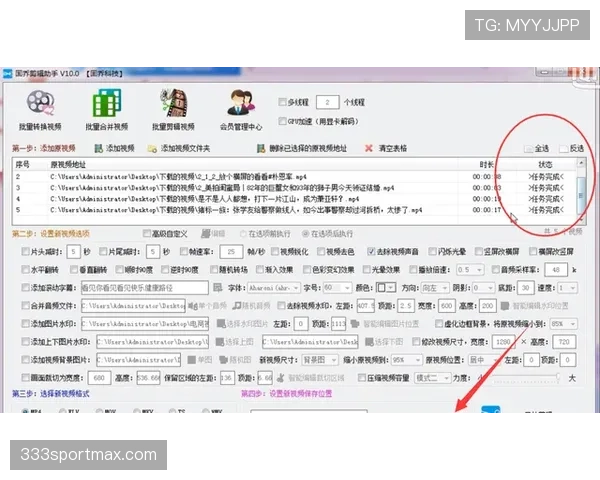
Task: Enable the 修改视频尺寸 checkbox
Action: pos(416,341)
